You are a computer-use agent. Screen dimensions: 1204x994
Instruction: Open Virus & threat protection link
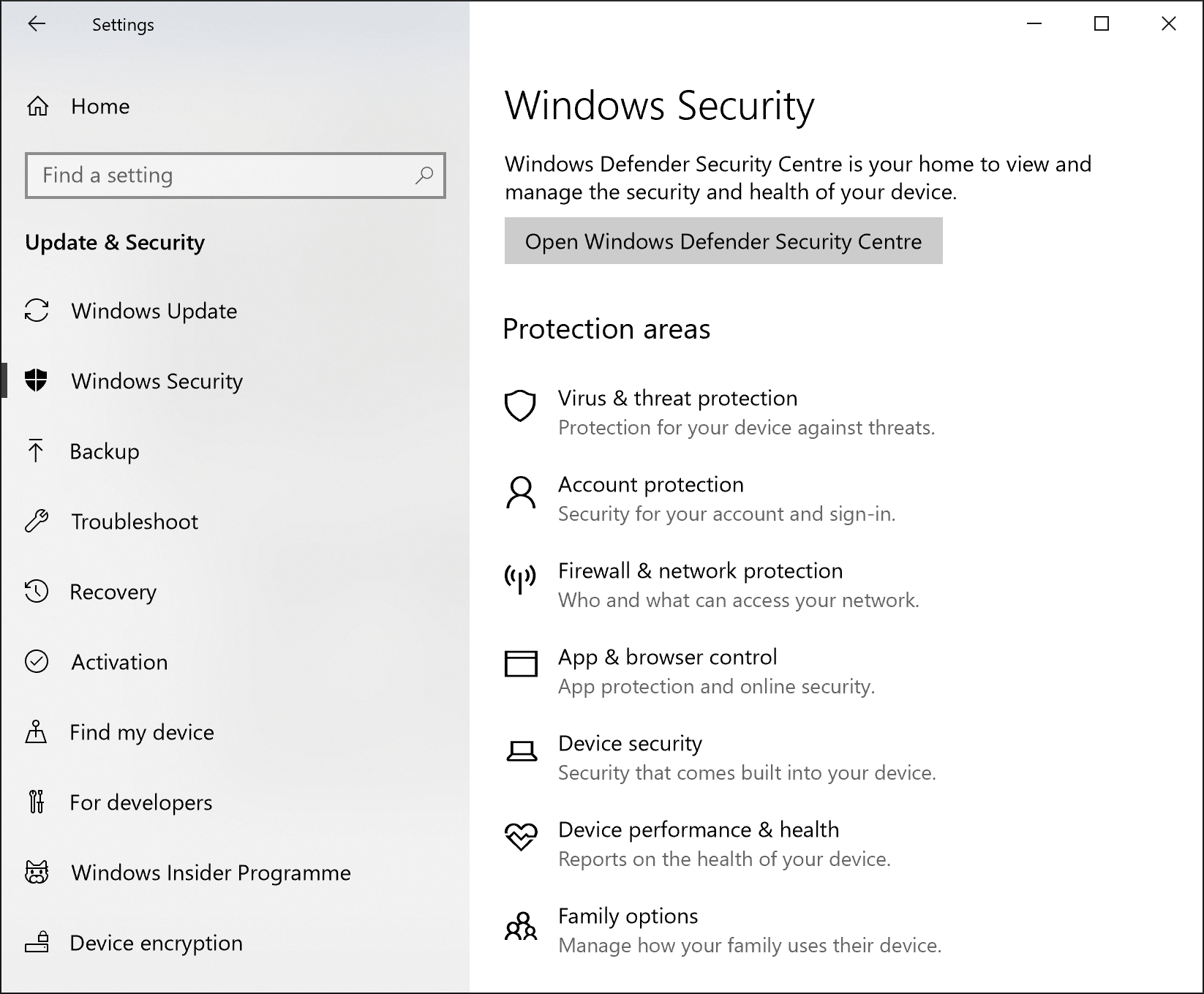[677, 399]
